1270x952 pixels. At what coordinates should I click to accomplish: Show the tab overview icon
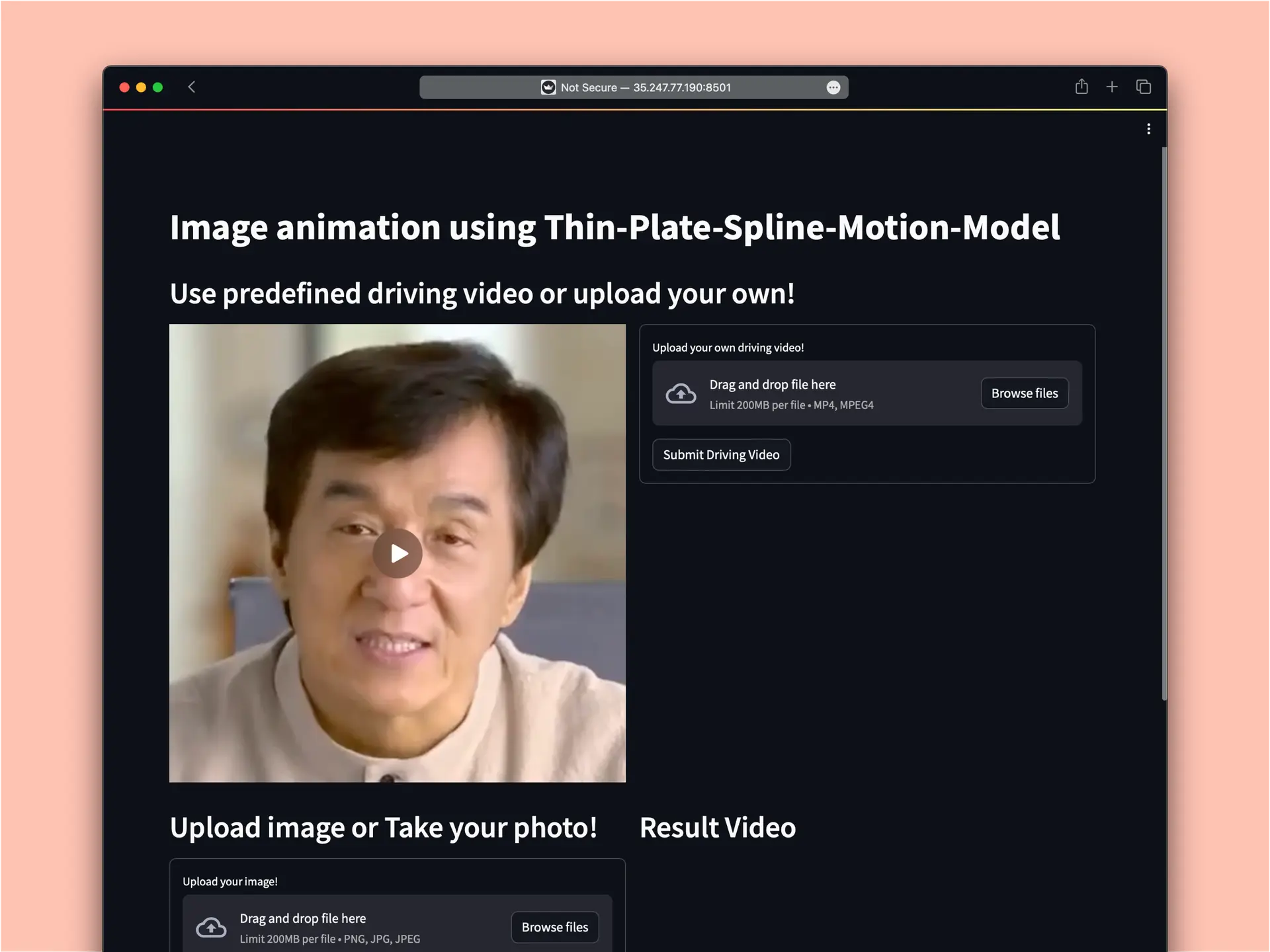click(x=1144, y=87)
